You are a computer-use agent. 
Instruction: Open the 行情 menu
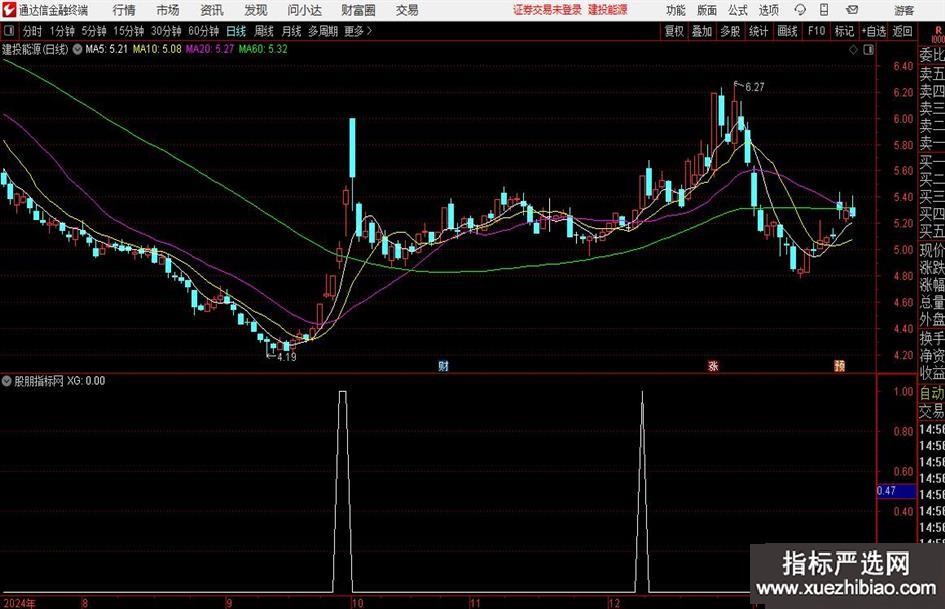(124, 10)
